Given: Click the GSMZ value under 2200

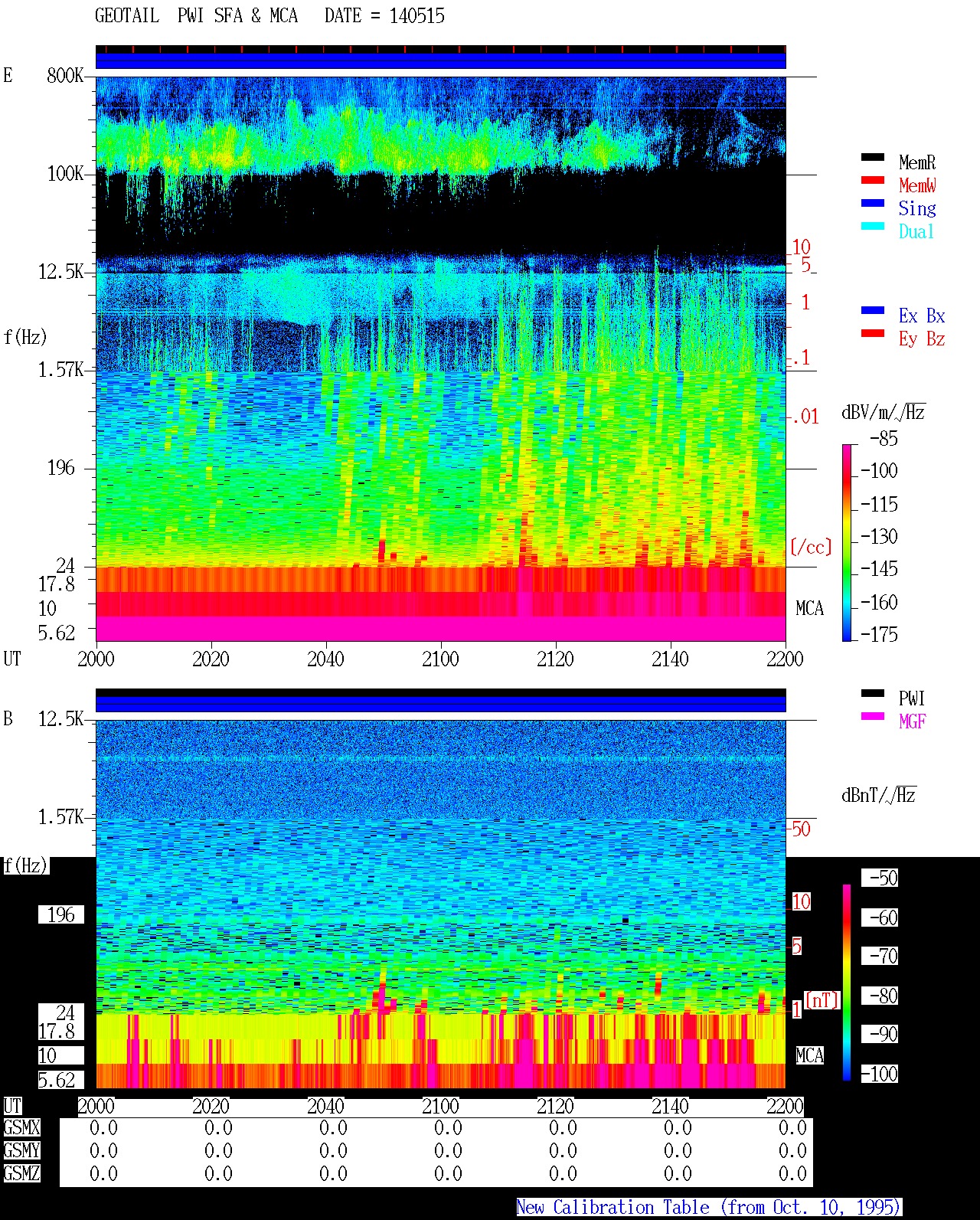Looking at the screenshot, I should (792, 1173).
